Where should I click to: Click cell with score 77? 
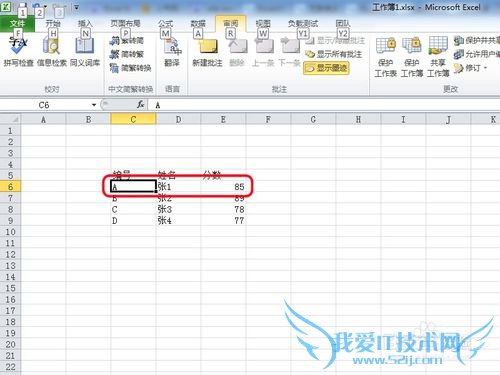(x=223, y=221)
